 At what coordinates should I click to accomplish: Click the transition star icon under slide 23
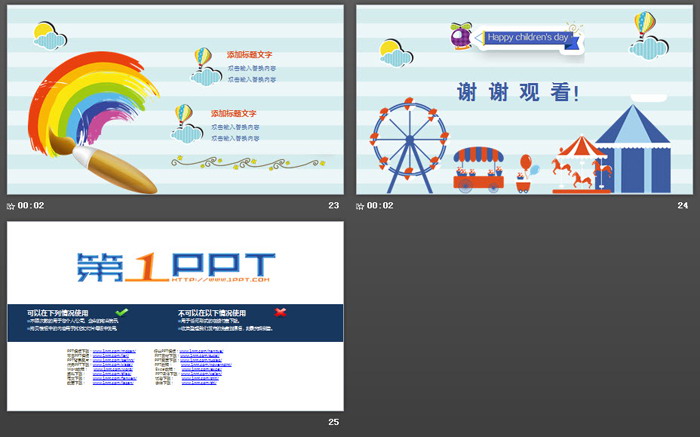tap(11, 206)
